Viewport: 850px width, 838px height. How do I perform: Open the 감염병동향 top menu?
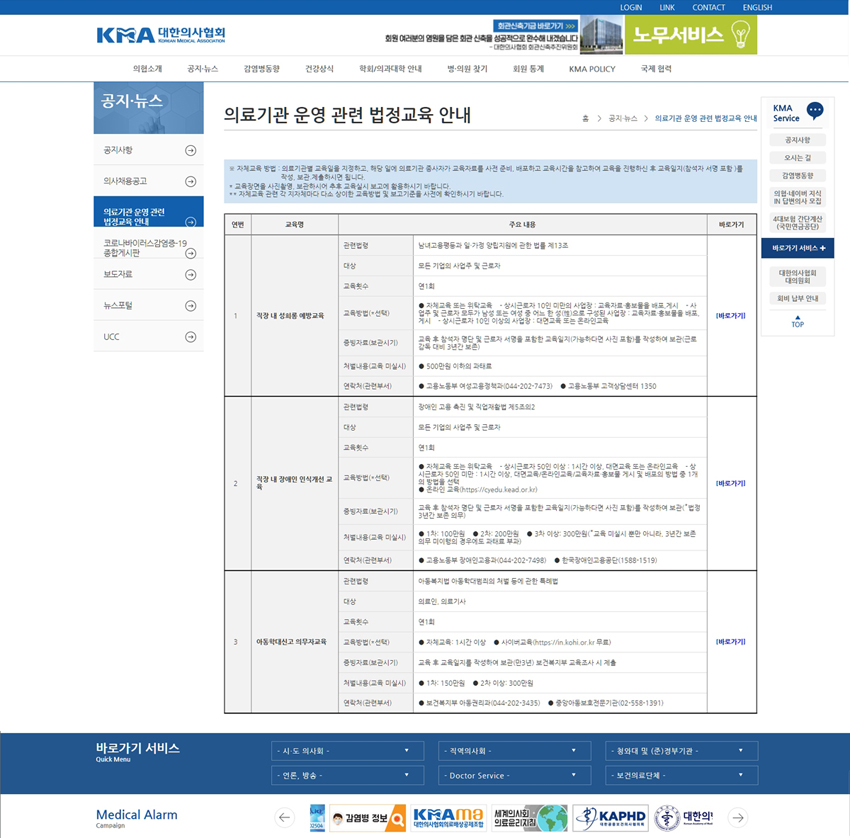261,69
